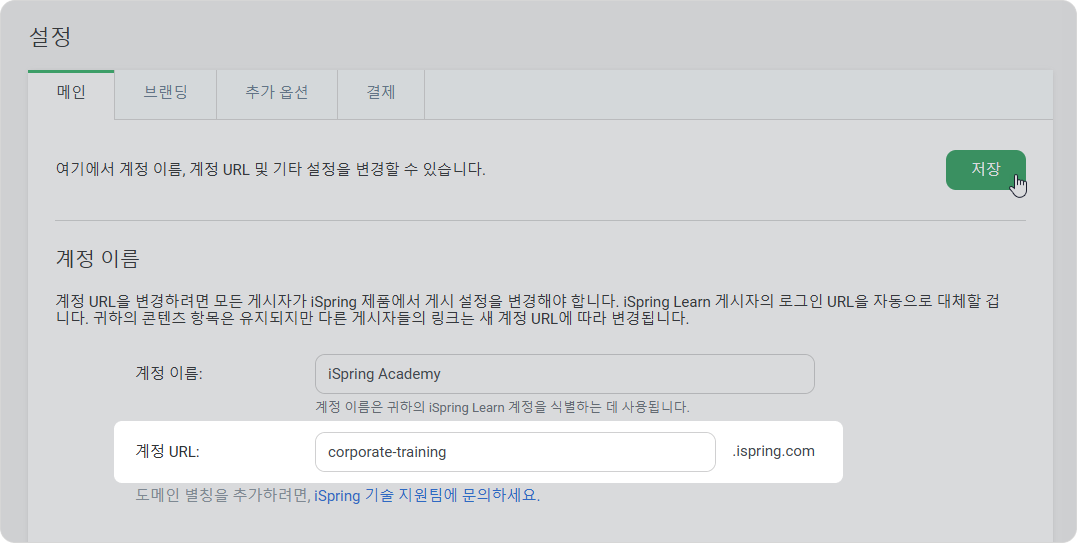Image resolution: width=1077 pixels, height=543 pixels.
Task: Click the 계정 이름: field label
Action: point(169,373)
